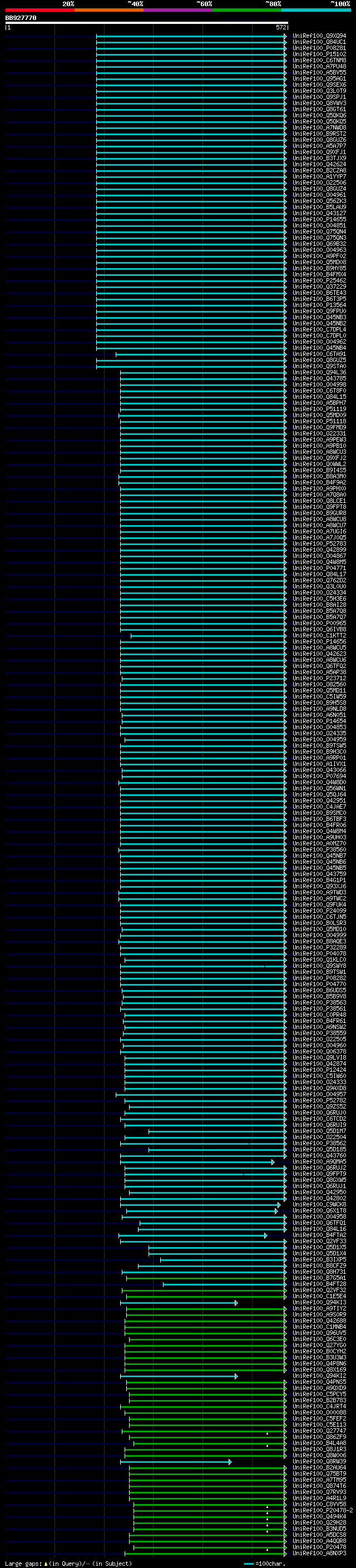Select label UniRef100_Q56WN1

pos(319,788)
